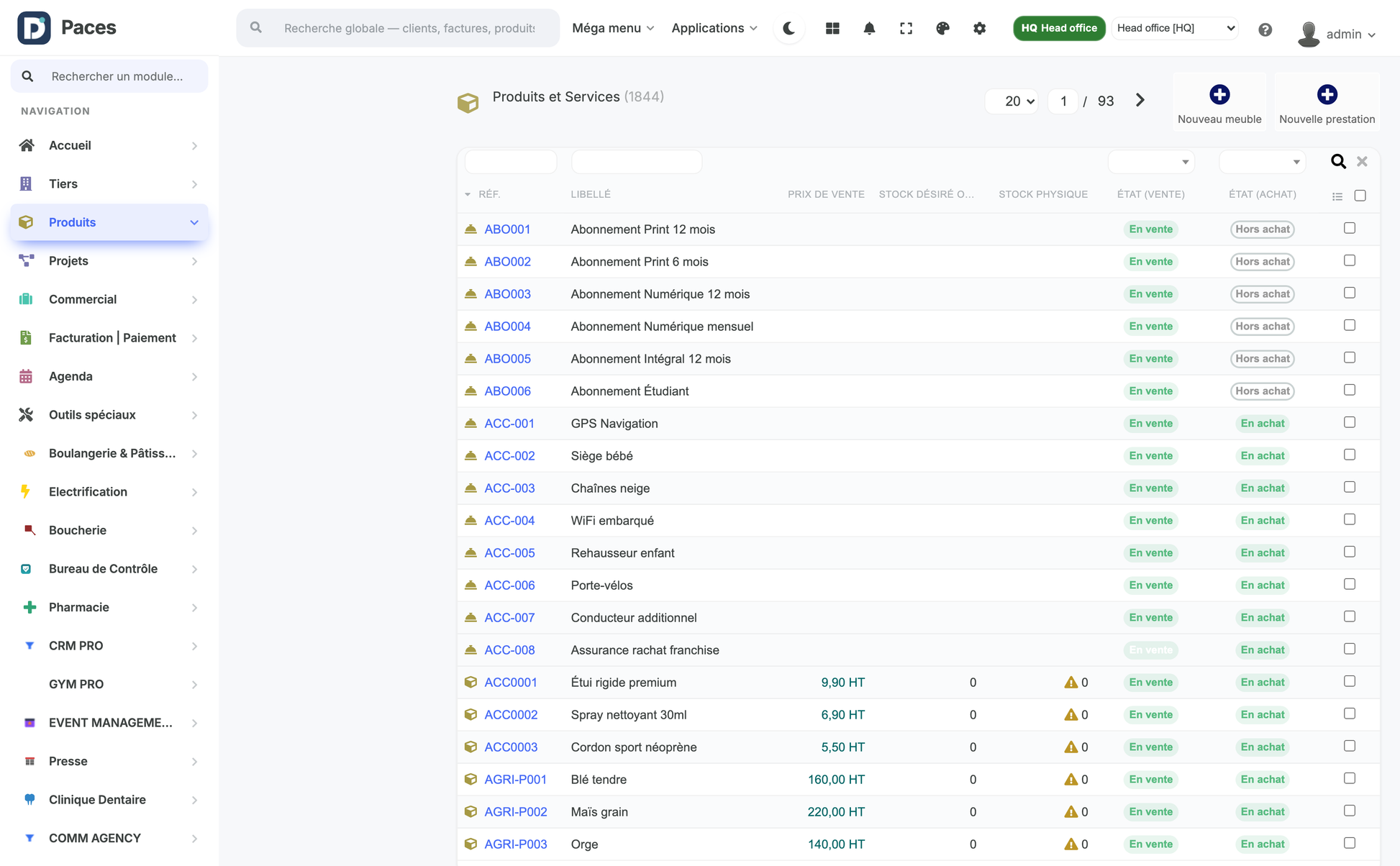Open the Head office [HQ] entity selector
This screenshot has height=866, width=1400.
pyautogui.click(x=1175, y=28)
